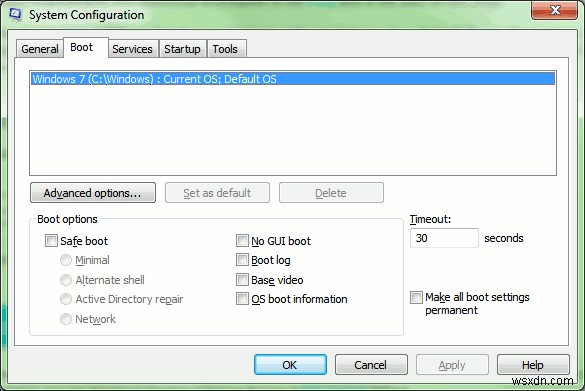Viewport: 585px width, 391px height.
Task: Check the Base video option
Action: click(242, 279)
